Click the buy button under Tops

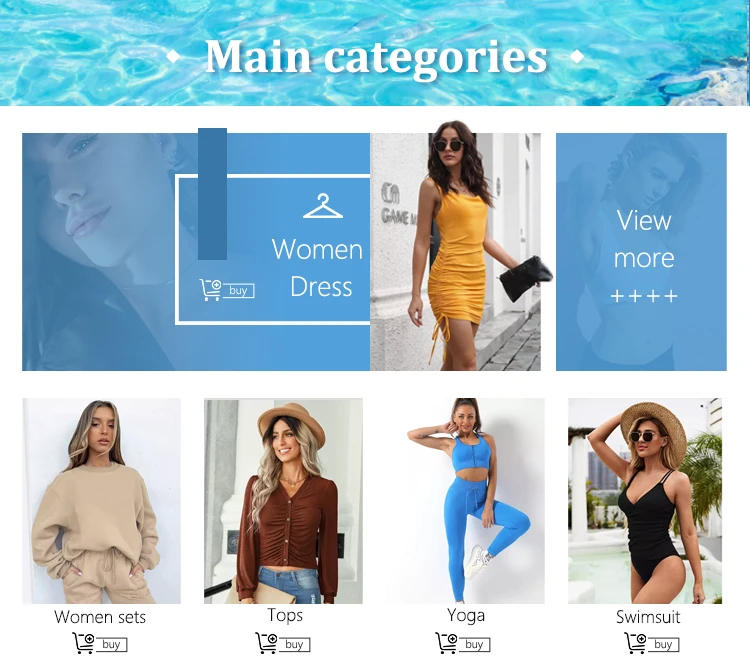tap(294, 645)
